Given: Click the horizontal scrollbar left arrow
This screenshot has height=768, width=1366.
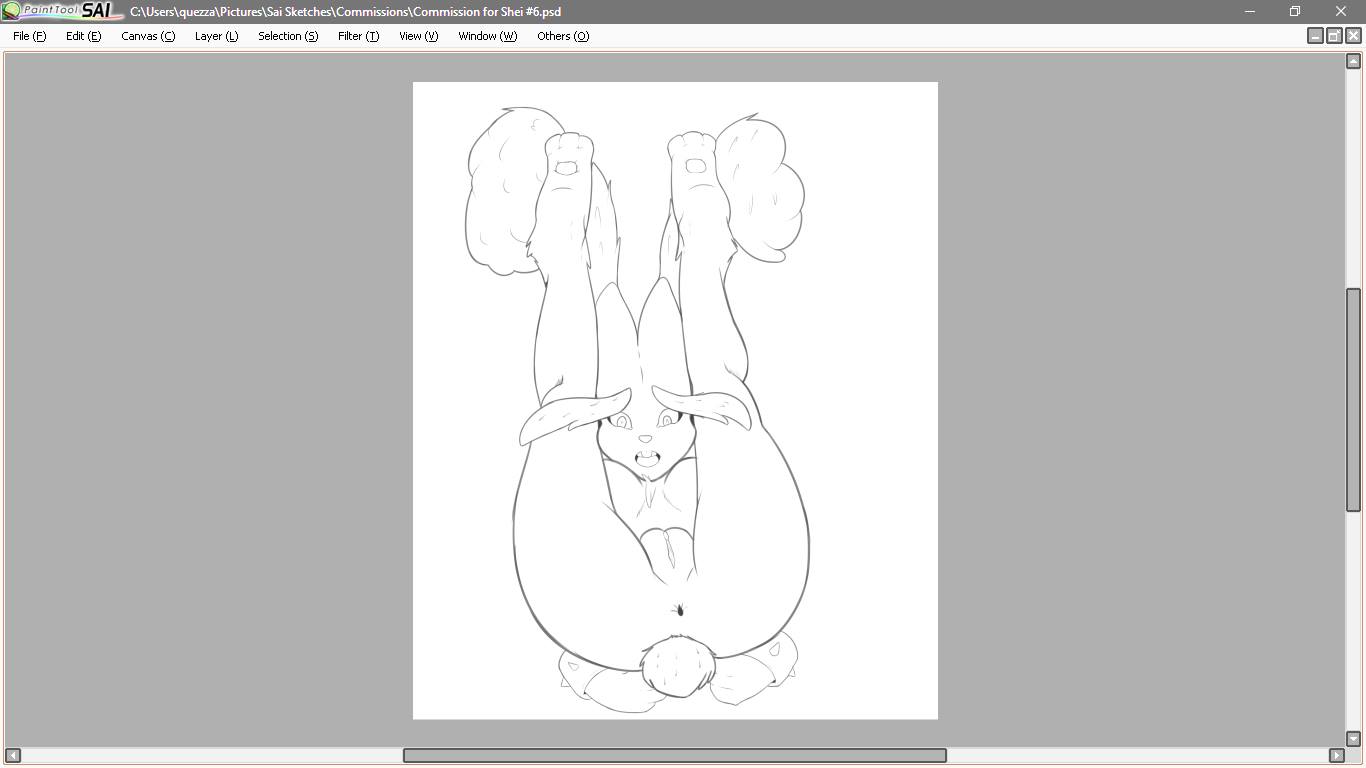Looking at the screenshot, I should [13, 755].
